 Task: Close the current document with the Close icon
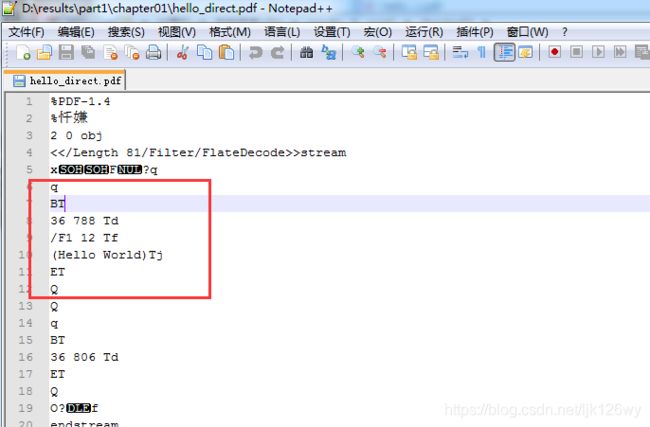coord(110,53)
